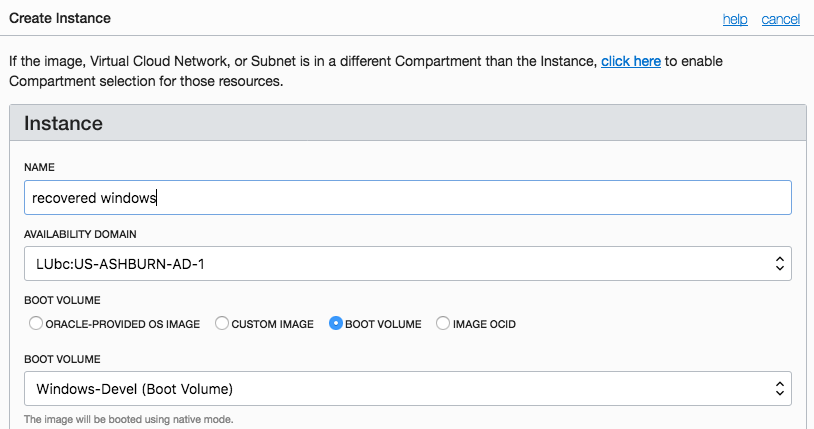Viewport: 814px width, 429px height.
Task: Click the Create Instance dialog title
Action: [x=60, y=19]
